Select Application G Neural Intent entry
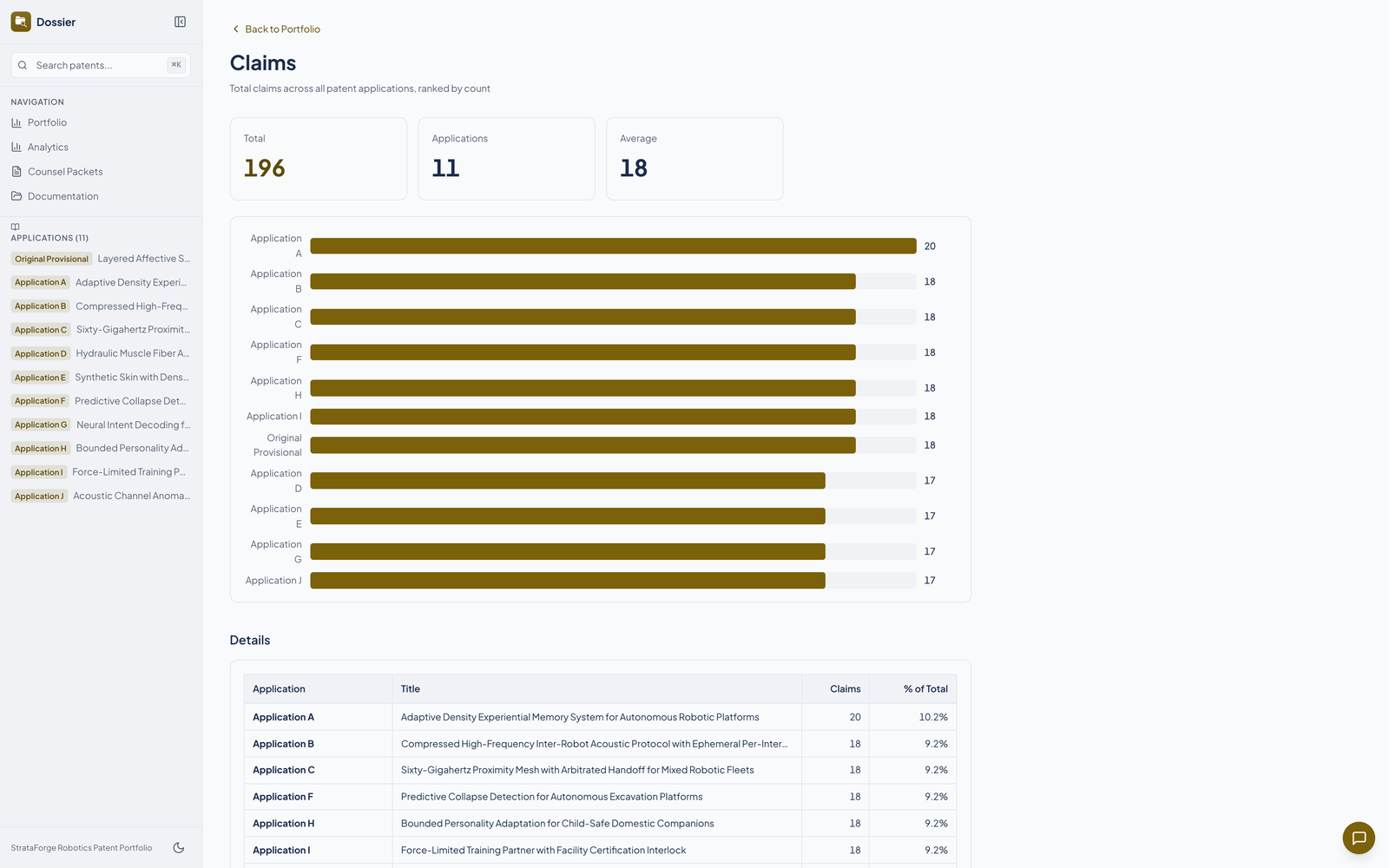Viewport: 1389px width, 868px height. tap(101, 424)
